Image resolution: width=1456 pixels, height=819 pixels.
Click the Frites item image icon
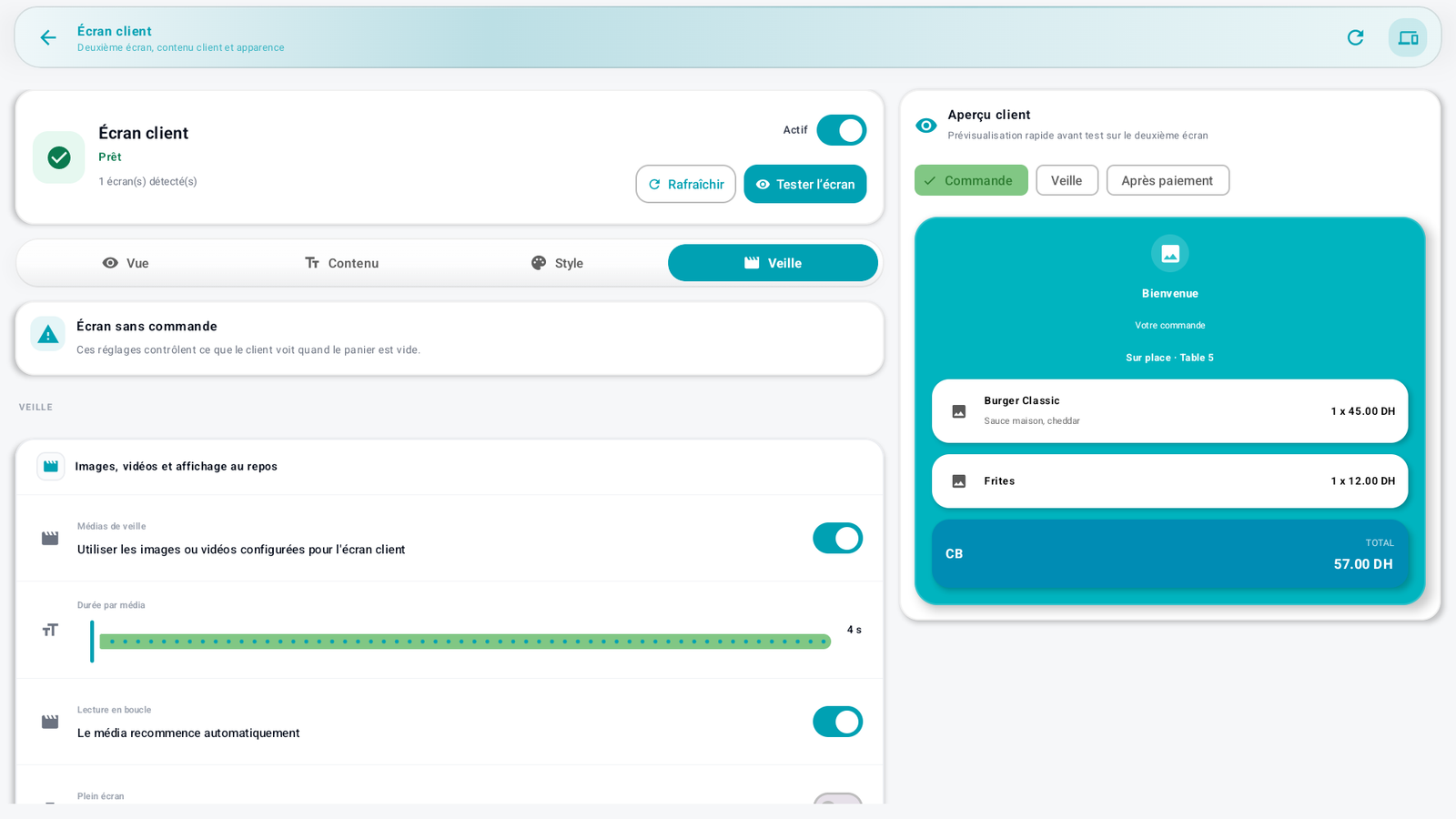[x=958, y=481]
